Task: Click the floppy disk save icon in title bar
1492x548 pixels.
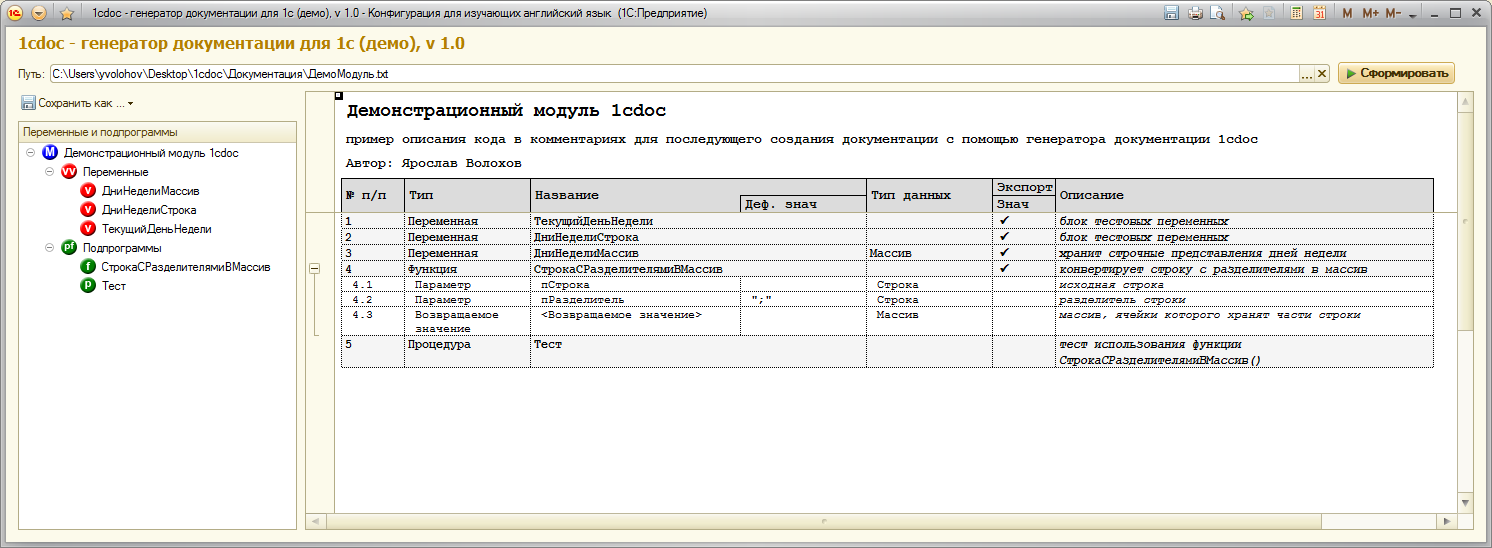Action: [x=1171, y=13]
